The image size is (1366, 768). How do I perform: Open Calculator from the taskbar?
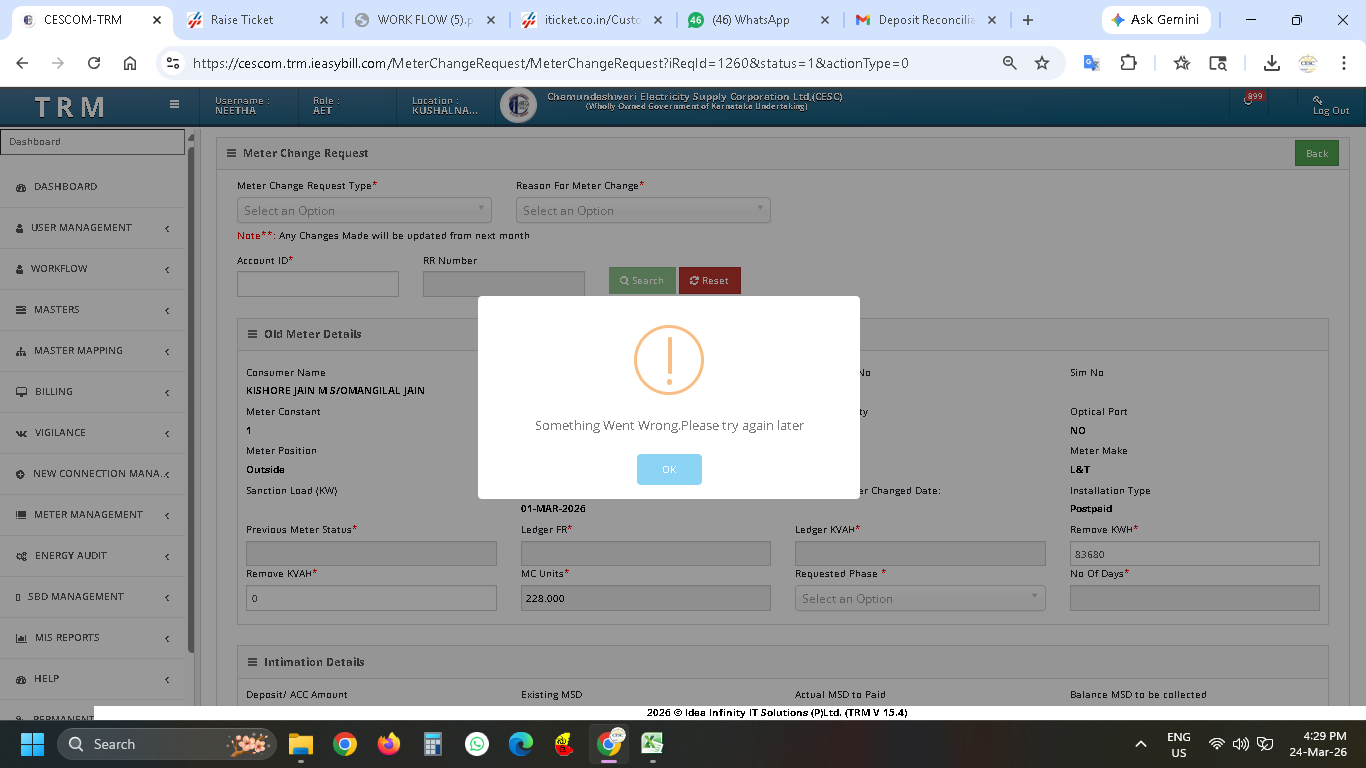click(x=433, y=744)
